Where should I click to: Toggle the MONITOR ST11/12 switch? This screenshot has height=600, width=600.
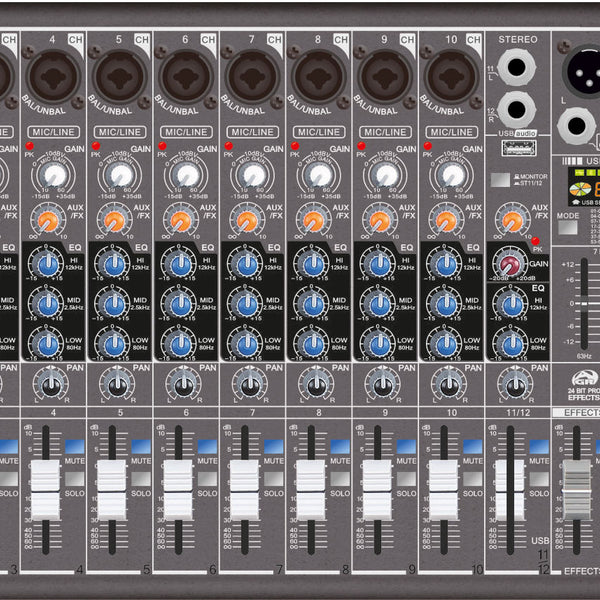501,180
